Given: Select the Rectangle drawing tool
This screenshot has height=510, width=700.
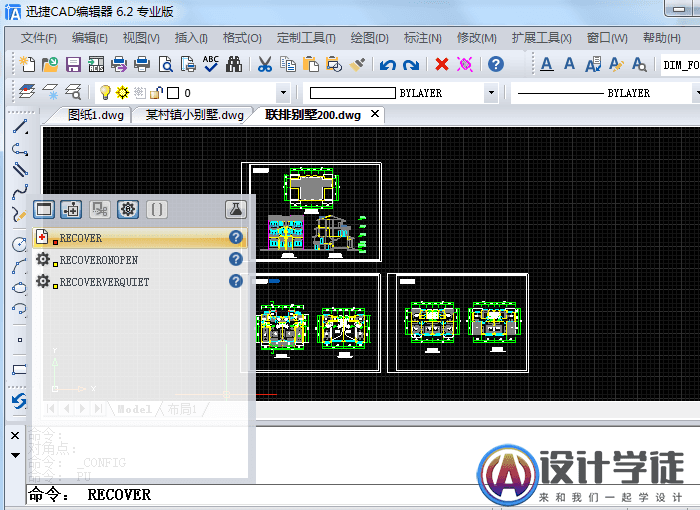Looking at the screenshot, I should [x=19, y=369].
